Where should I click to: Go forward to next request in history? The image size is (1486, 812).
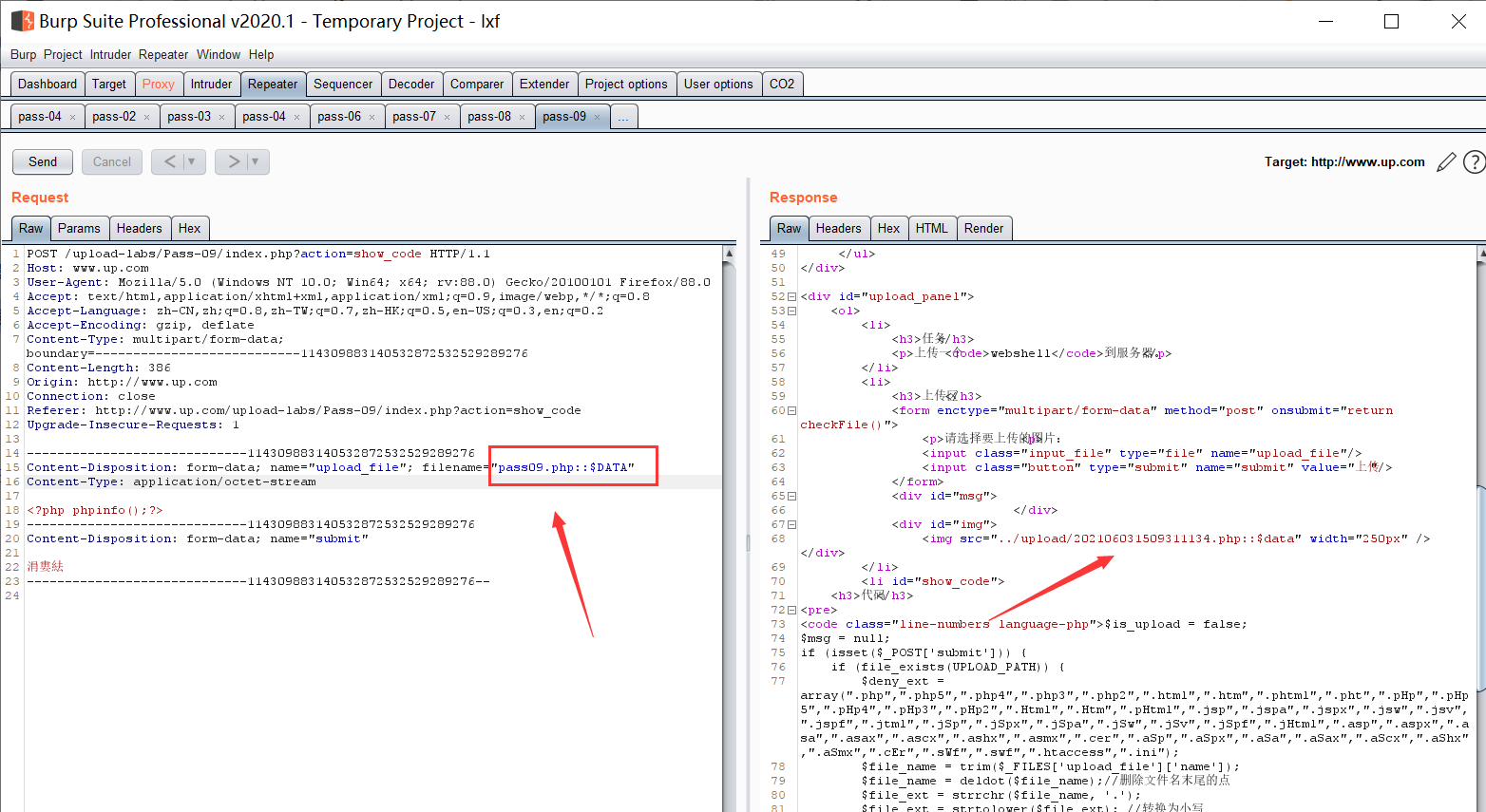(234, 161)
